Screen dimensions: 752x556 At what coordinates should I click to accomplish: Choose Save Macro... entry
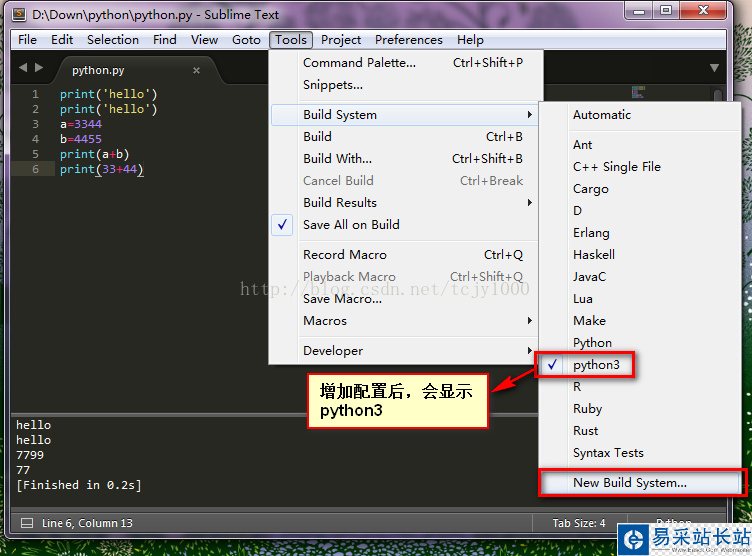pyautogui.click(x=404, y=299)
